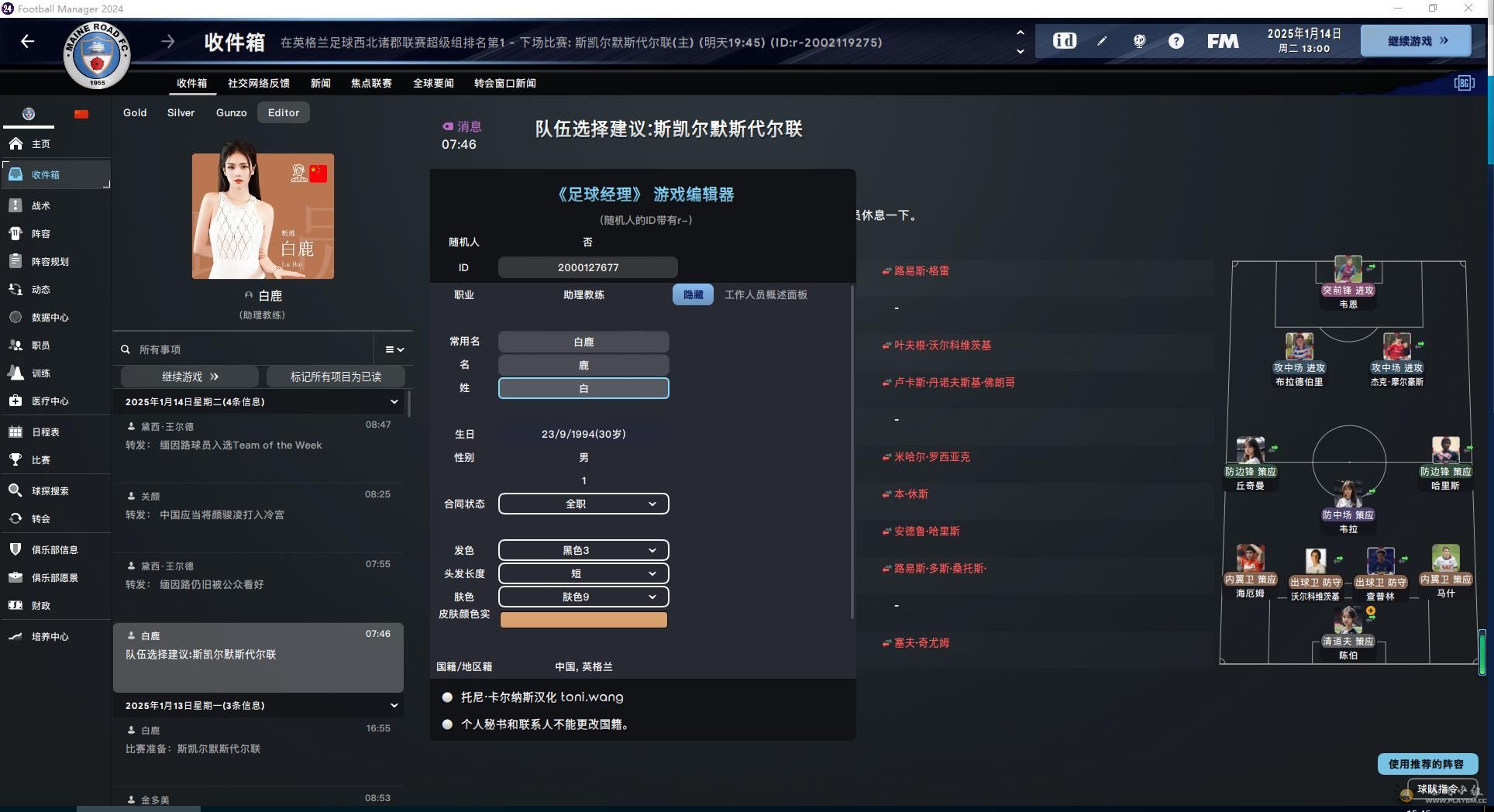Switch to 转会窗口新闻 tab
Image resolution: width=1494 pixels, height=812 pixels.
504,83
